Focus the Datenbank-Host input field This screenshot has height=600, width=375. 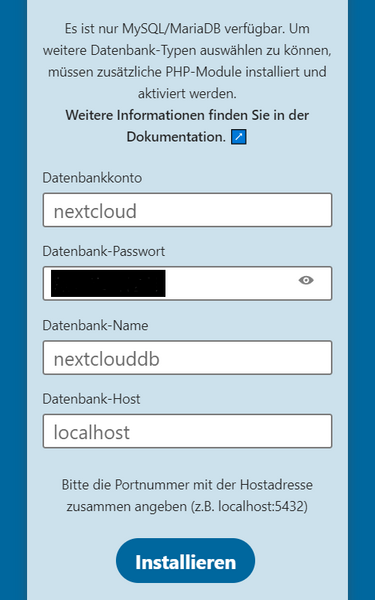tap(187, 431)
